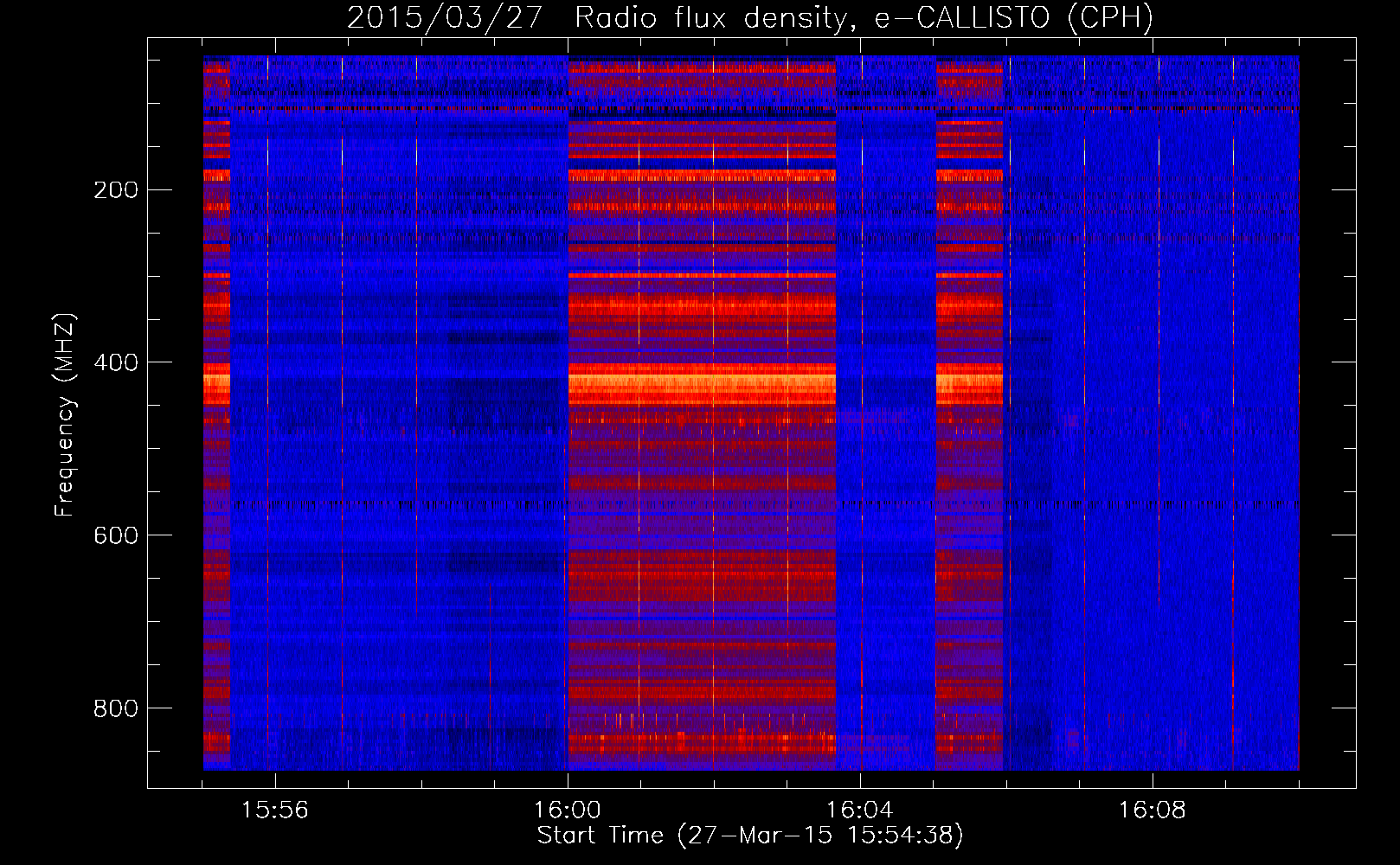
Task: Click the 'Frequency (MHZ)' y-axis label
Action: pyautogui.click(x=64, y=415)
